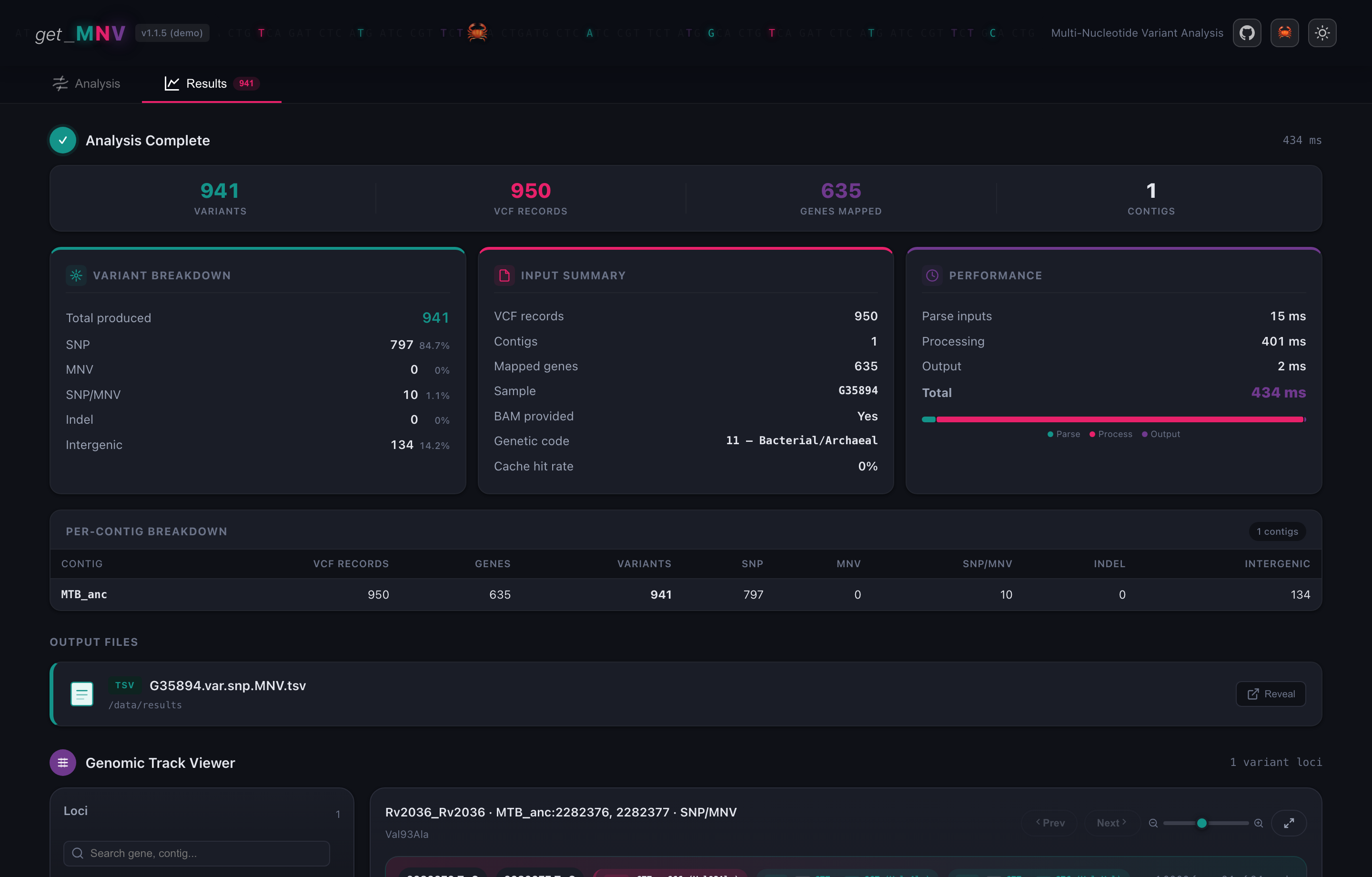Click the performance timing progress bar
The width and height of the screenshot is (1372, 877).
[1114, 419]
